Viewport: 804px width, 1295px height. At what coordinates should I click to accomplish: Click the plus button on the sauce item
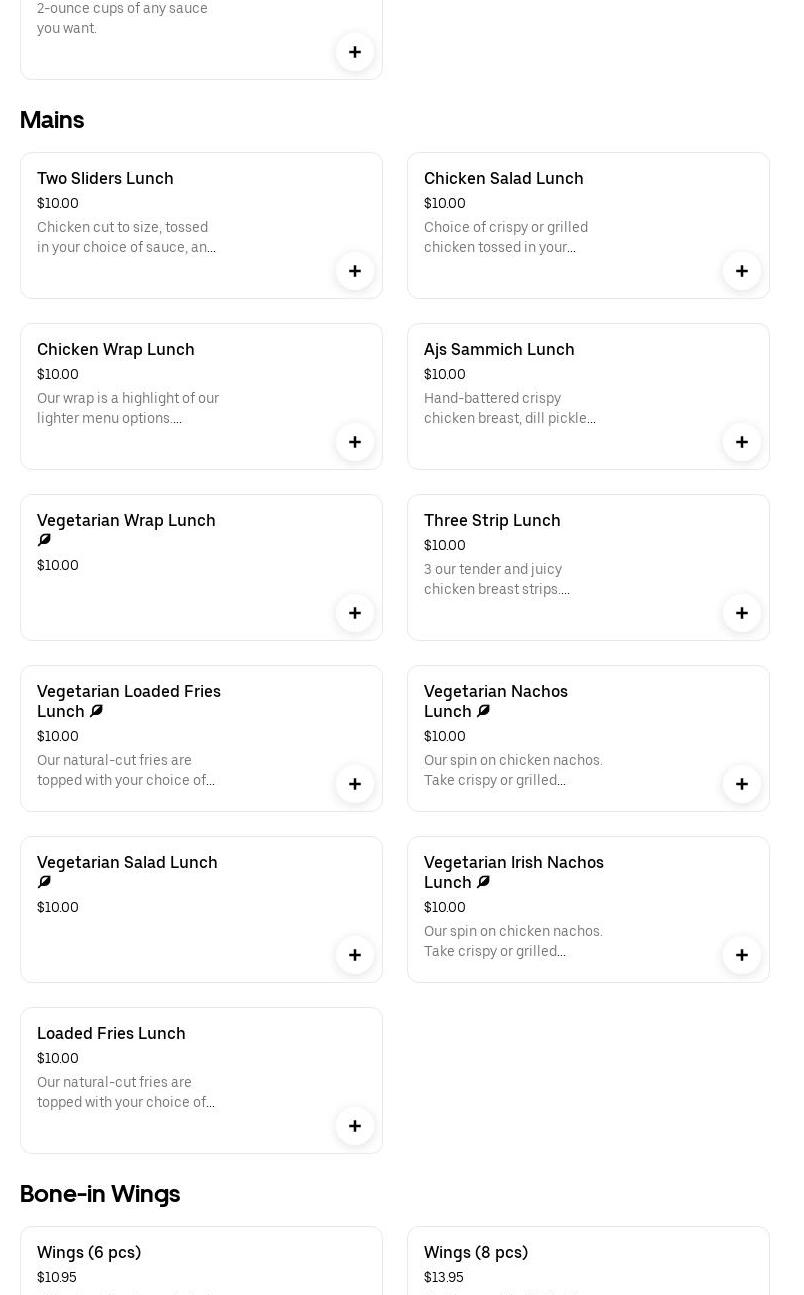pos(355,52)
